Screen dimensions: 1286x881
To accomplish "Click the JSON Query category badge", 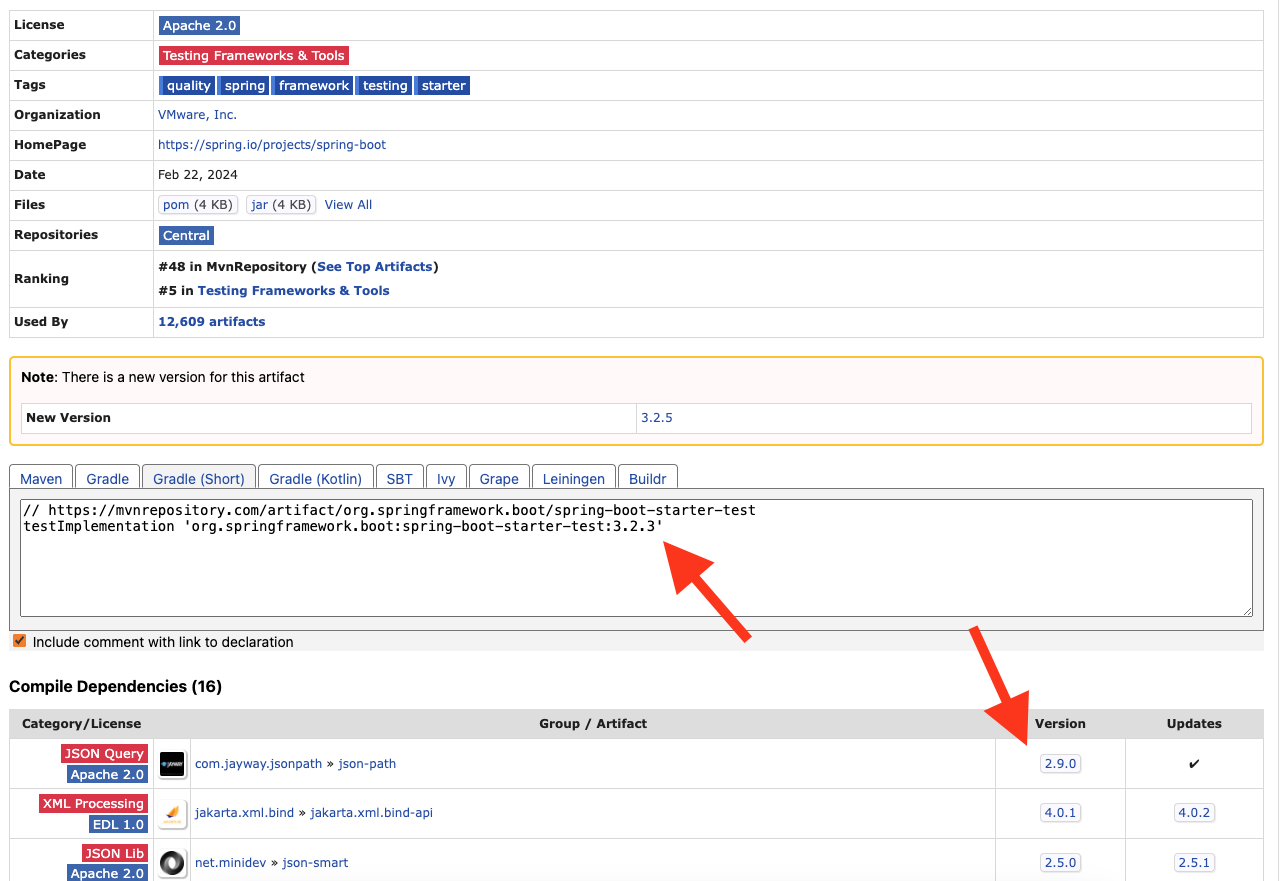I will click(105, 754).
